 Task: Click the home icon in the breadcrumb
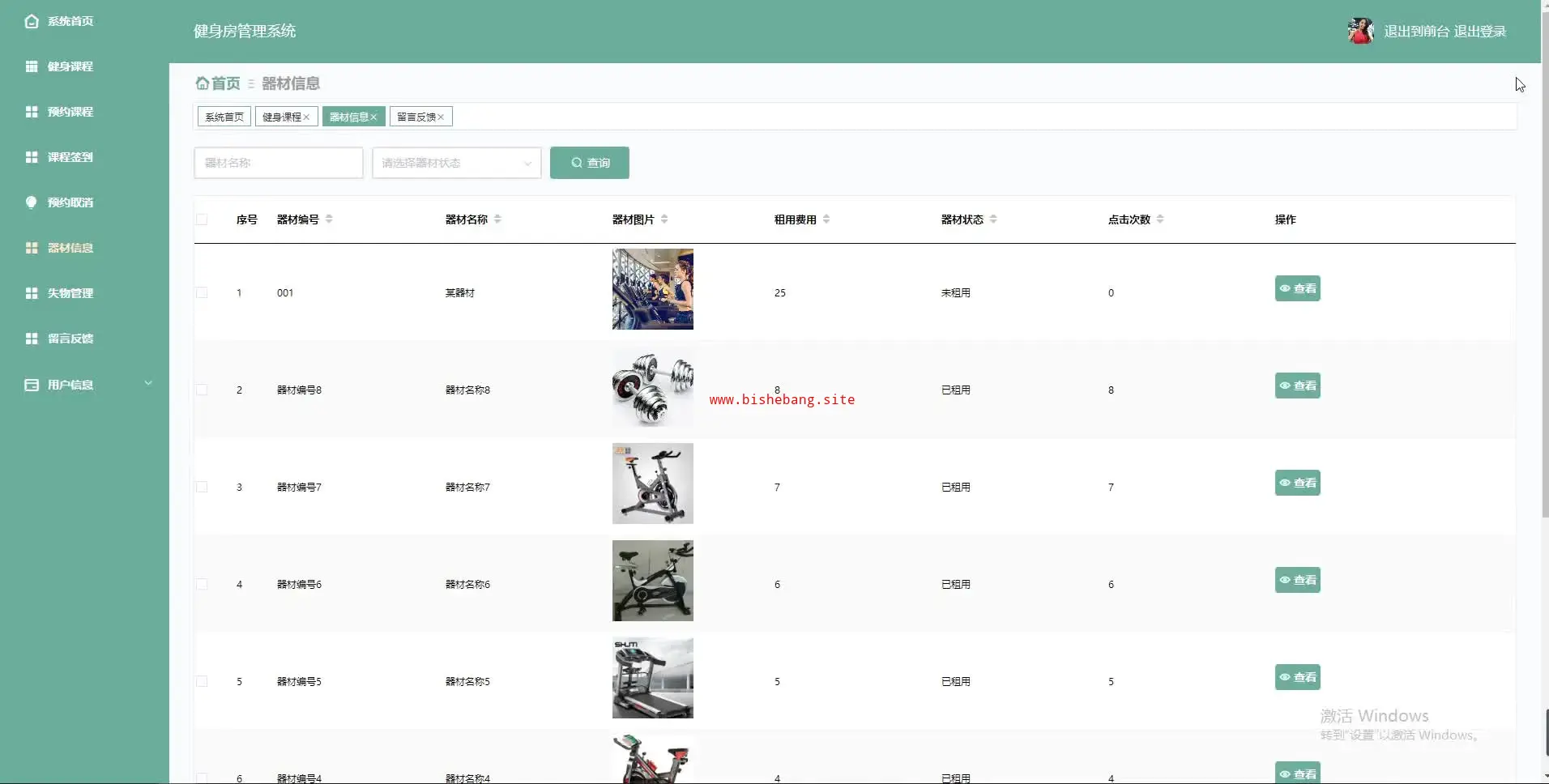202,83
